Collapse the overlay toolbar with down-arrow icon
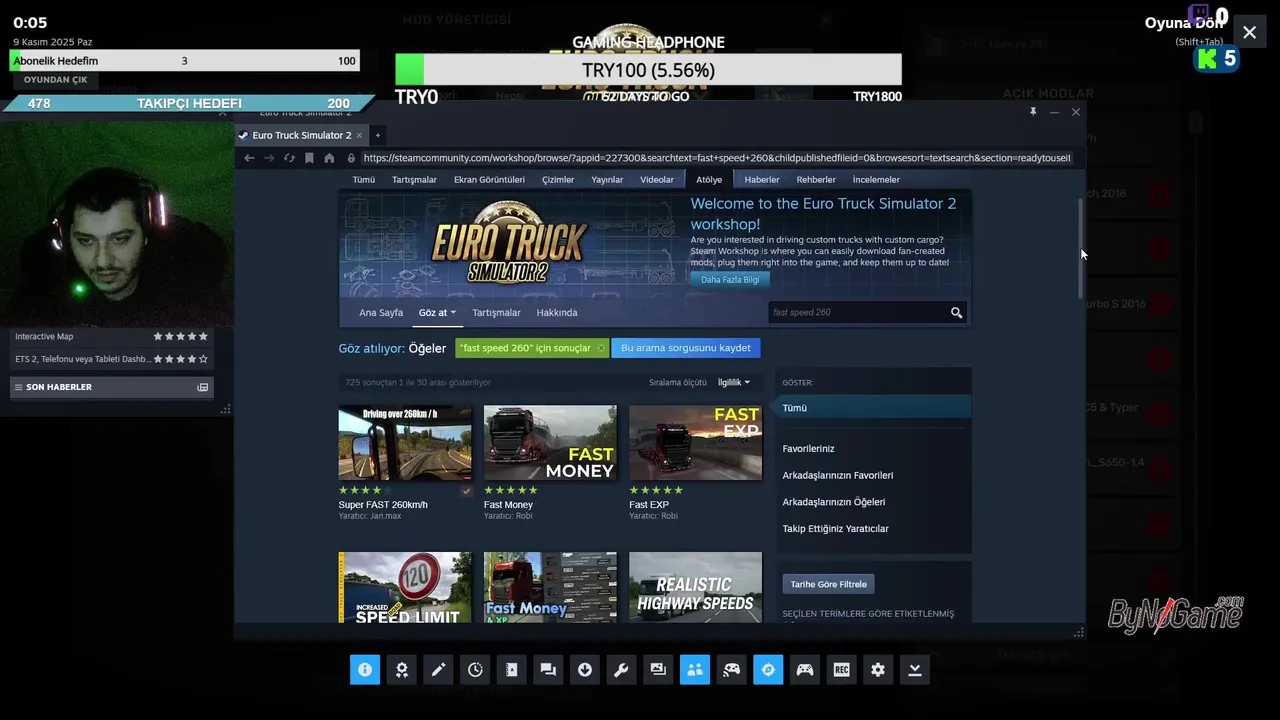Screen dimensions: 1280x720 pyautogui.click(x=915, y=670)
